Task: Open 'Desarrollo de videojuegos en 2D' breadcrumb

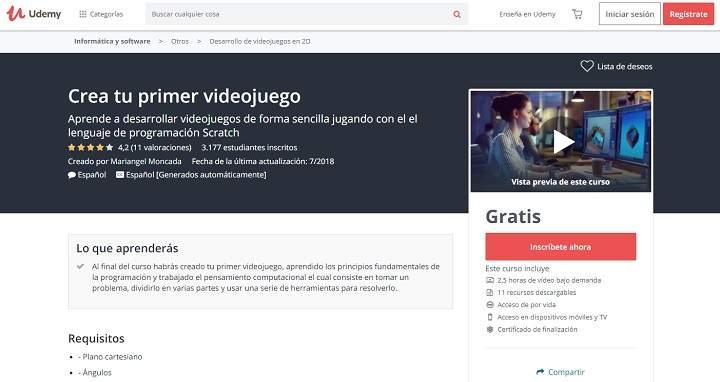Action: (x=260, y=41)
